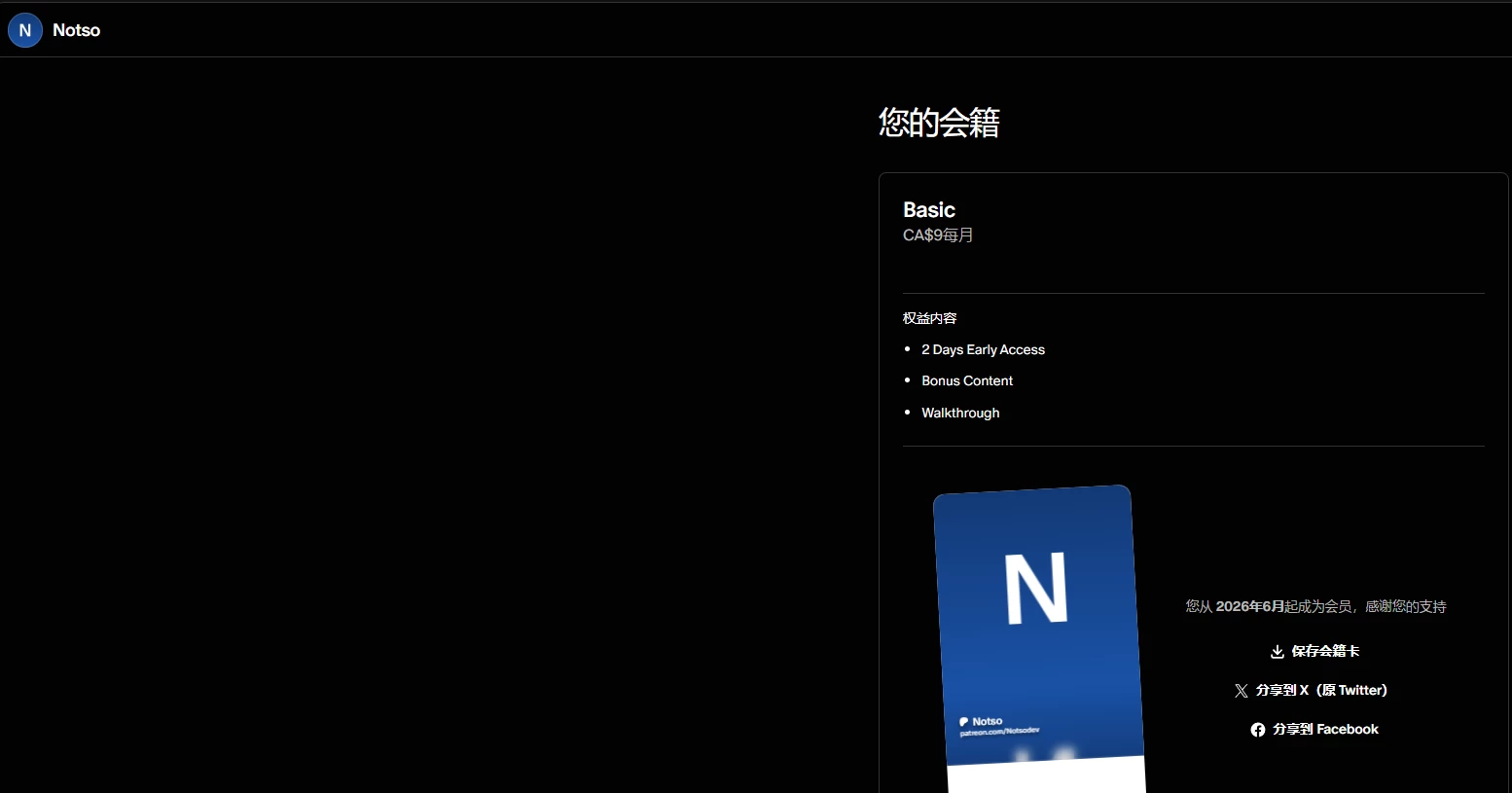Select the 您的会籍 heading
The width and height of the screenshot is (1512, 793).
tap(939, 123)
